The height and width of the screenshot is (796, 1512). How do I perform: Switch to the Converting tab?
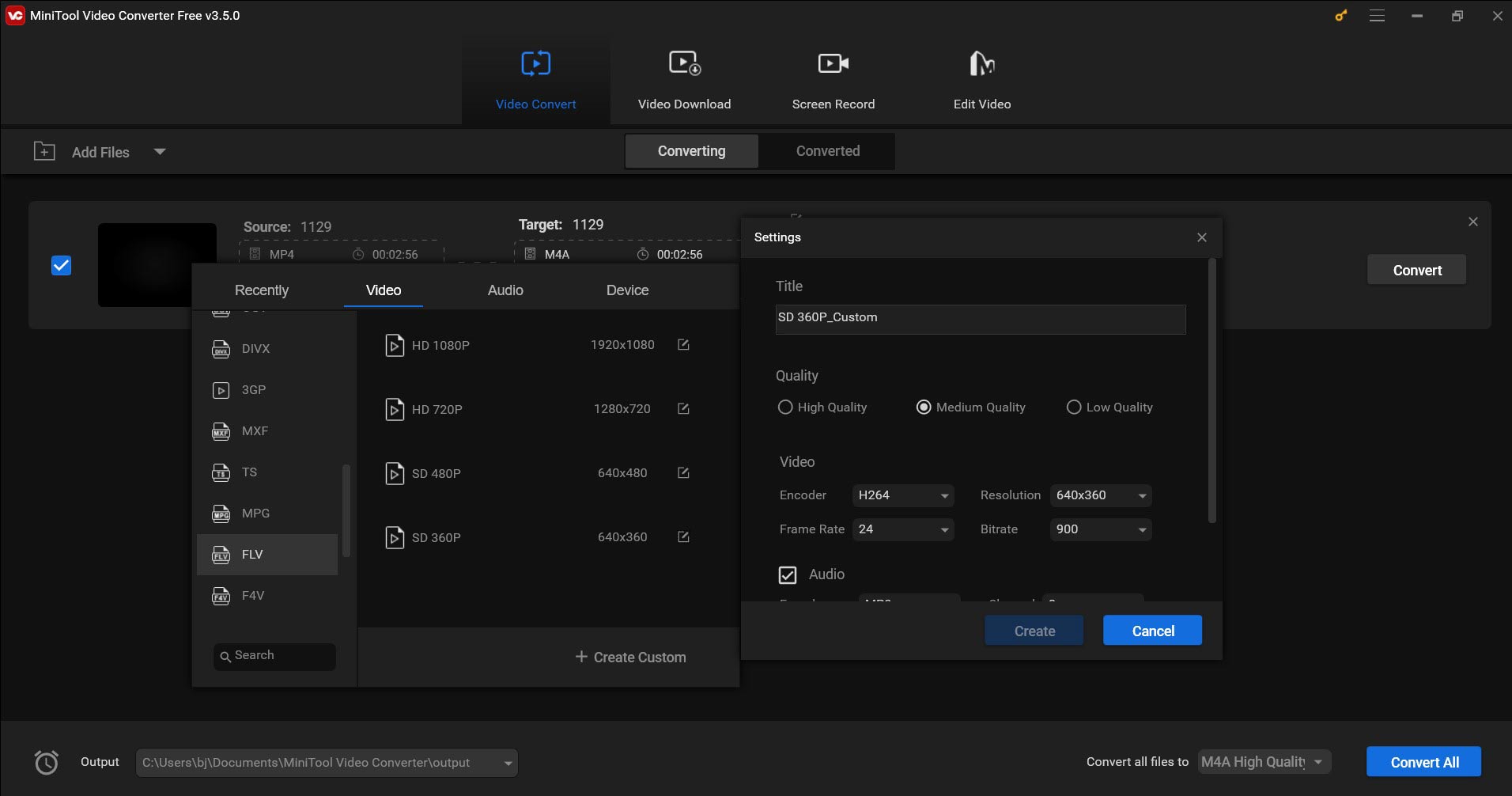(x=691, y=151)
